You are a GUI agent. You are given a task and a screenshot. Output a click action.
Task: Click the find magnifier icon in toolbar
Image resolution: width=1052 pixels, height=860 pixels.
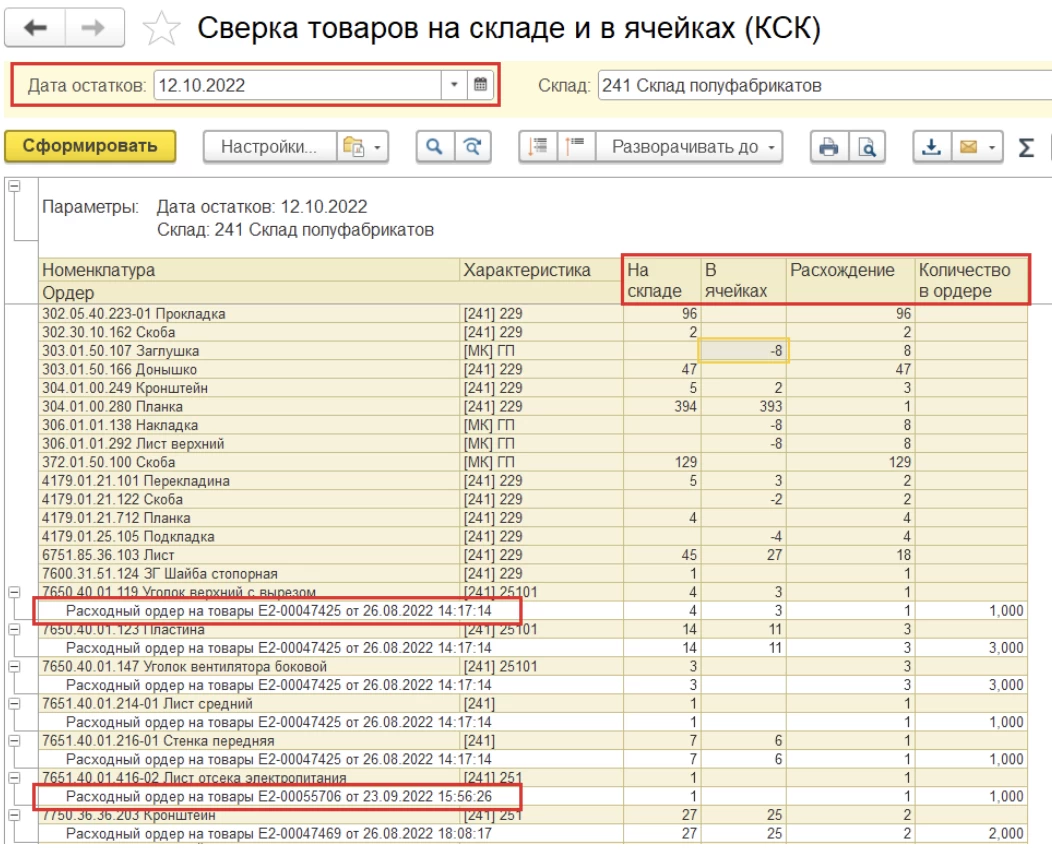pos(435,147)
